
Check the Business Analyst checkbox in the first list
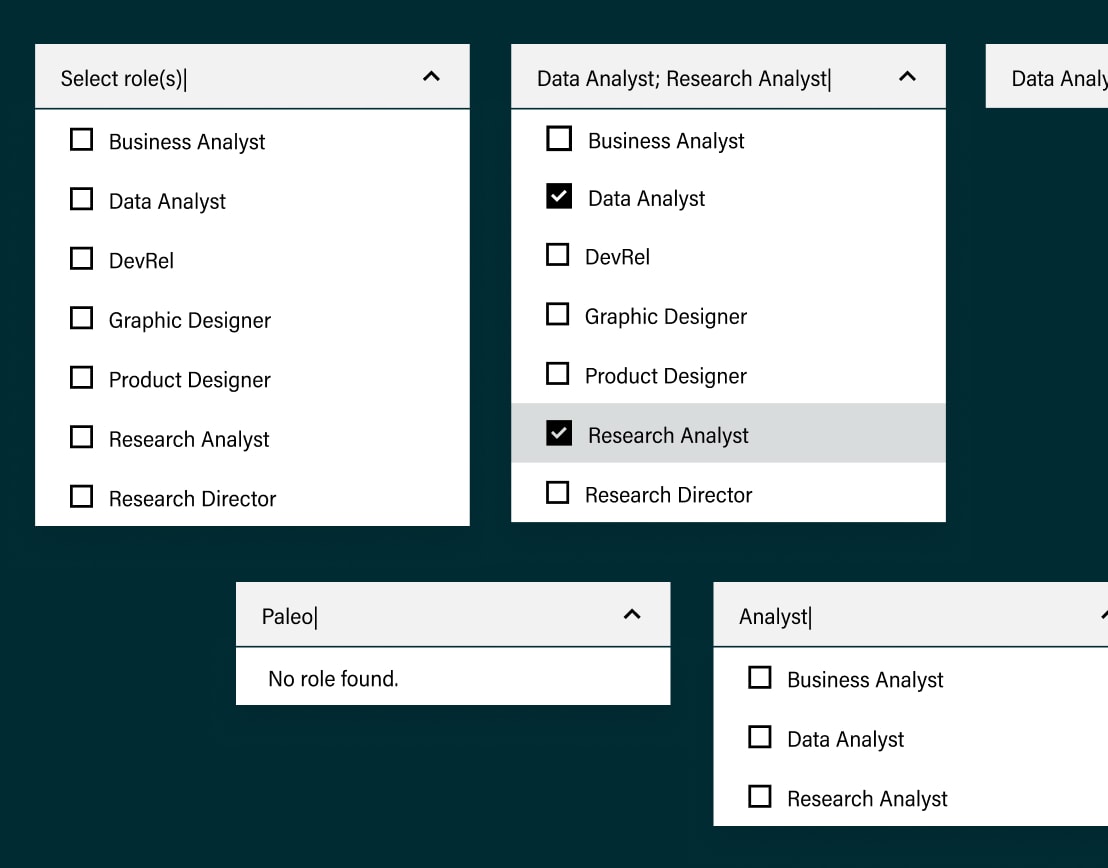(81, 140)
